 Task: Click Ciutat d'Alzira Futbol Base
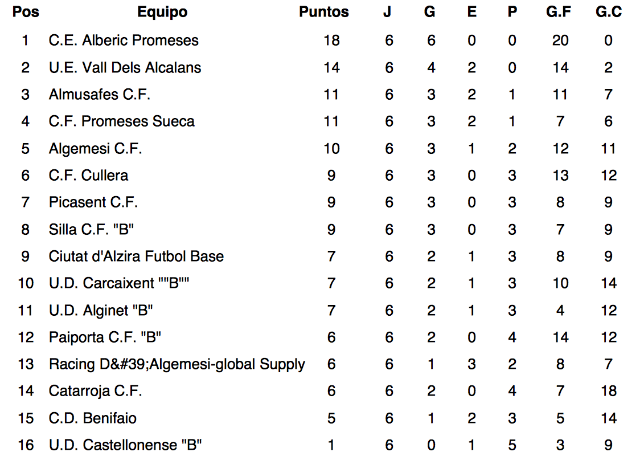136,256
